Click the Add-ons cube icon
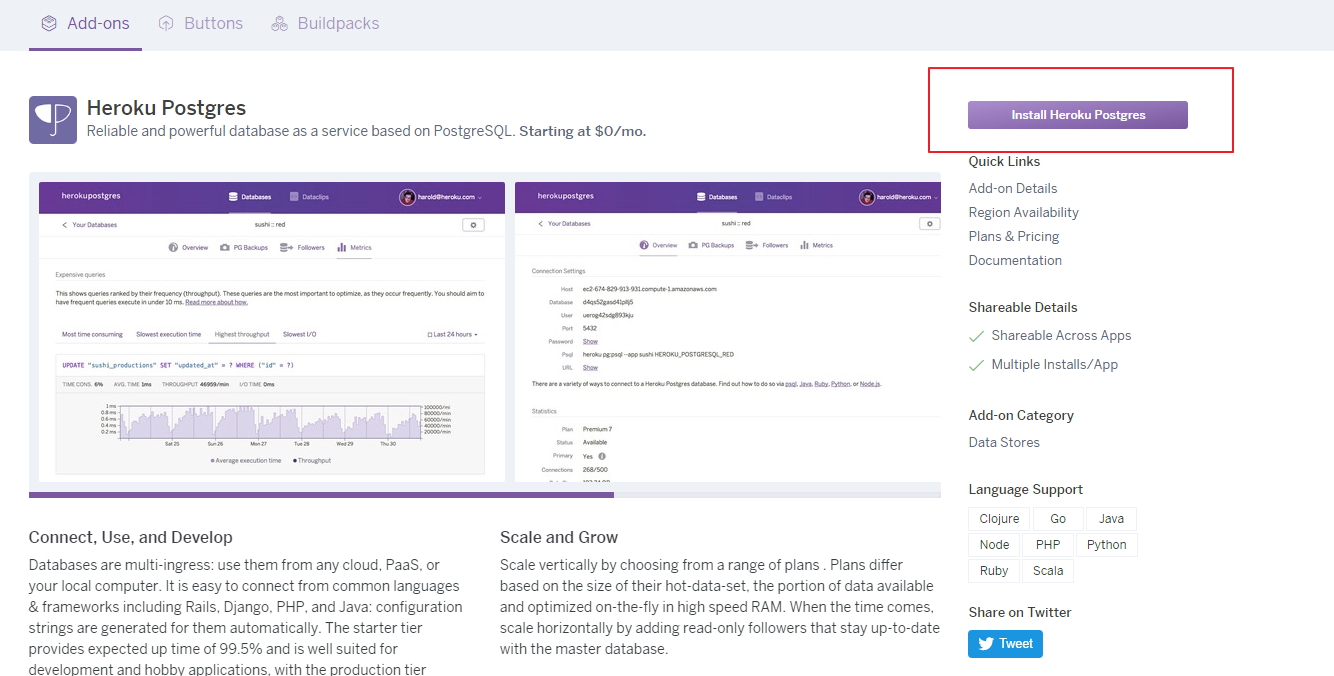 click(49, 23)
